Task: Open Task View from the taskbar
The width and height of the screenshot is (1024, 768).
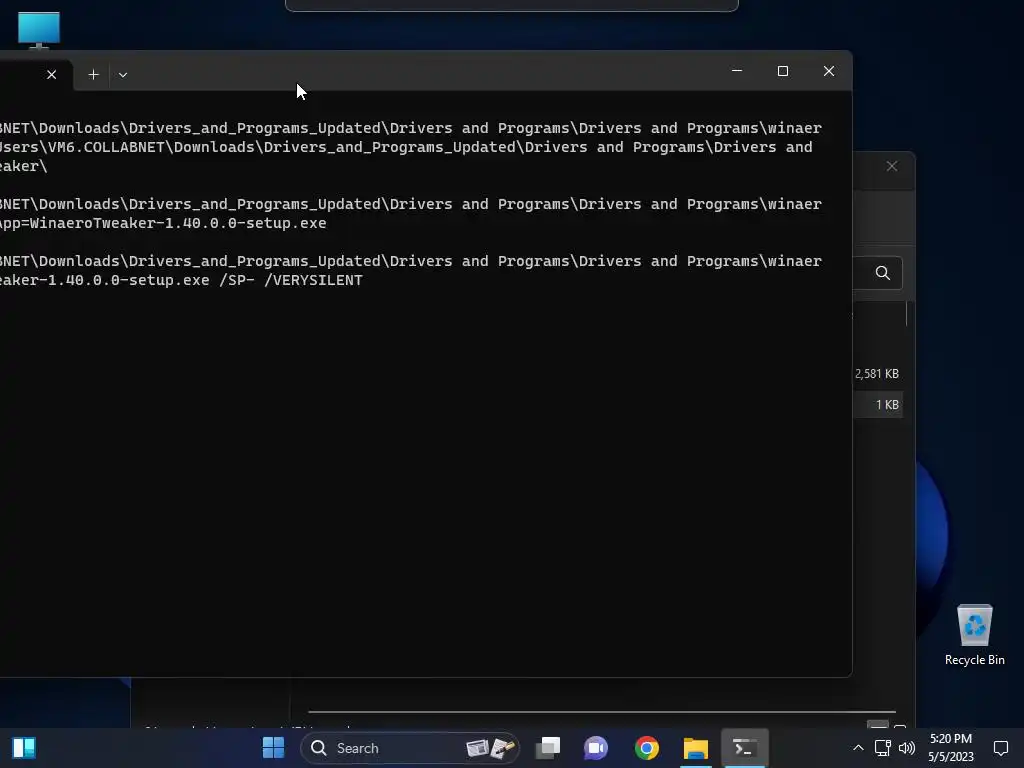Action: point(548,748)
